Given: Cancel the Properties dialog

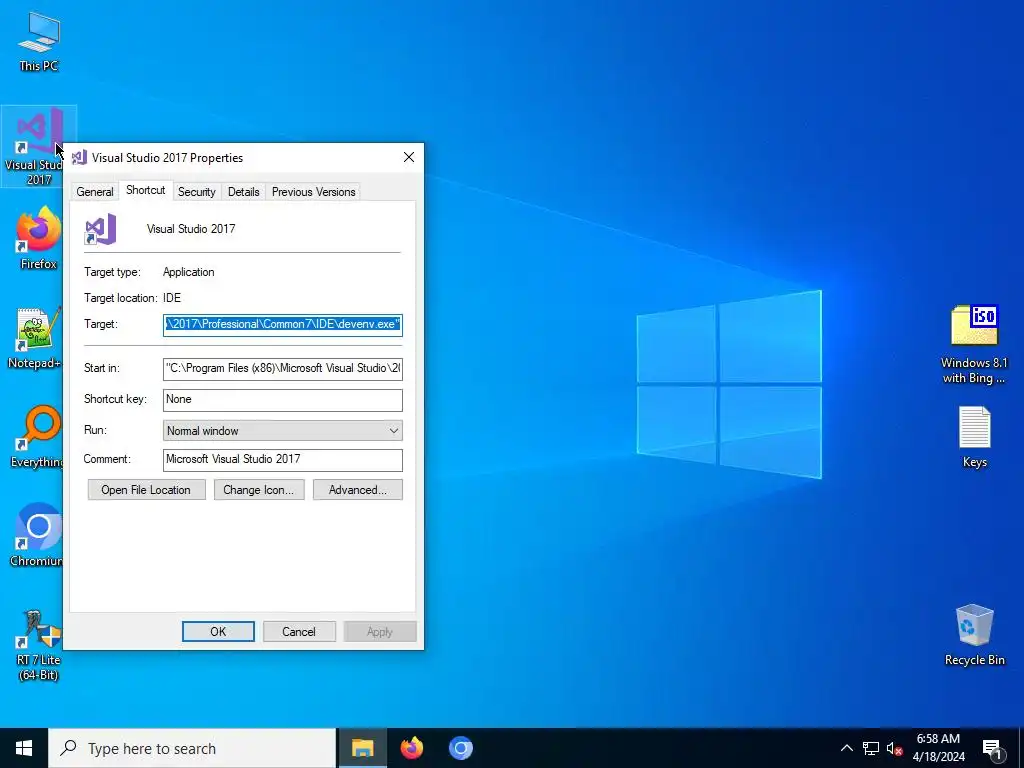Looking at the screenshot, I should click(299, 632).
